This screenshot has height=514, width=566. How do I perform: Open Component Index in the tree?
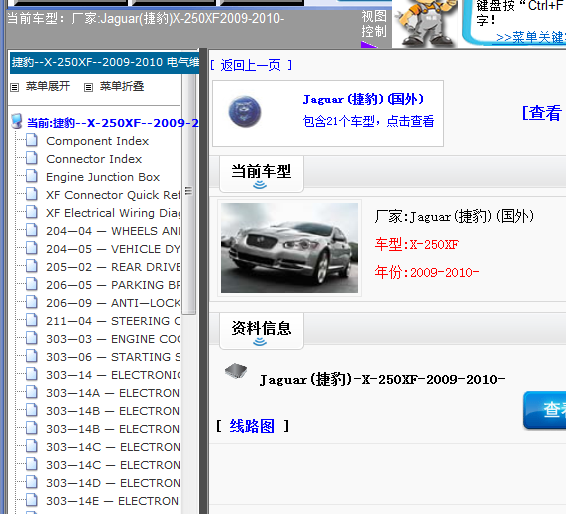(x=97, y=141)
